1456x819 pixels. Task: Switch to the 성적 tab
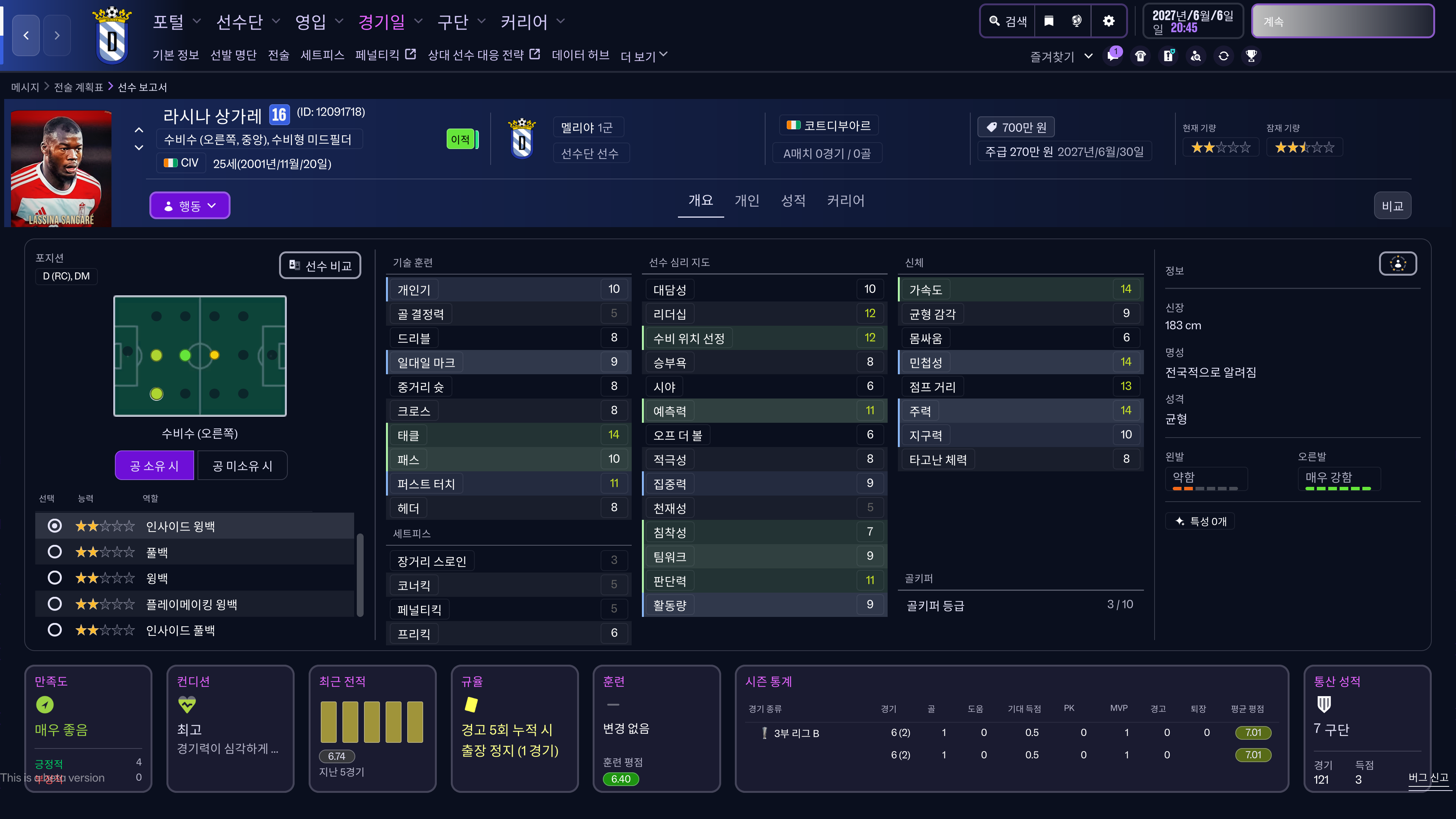pos(792,201)
